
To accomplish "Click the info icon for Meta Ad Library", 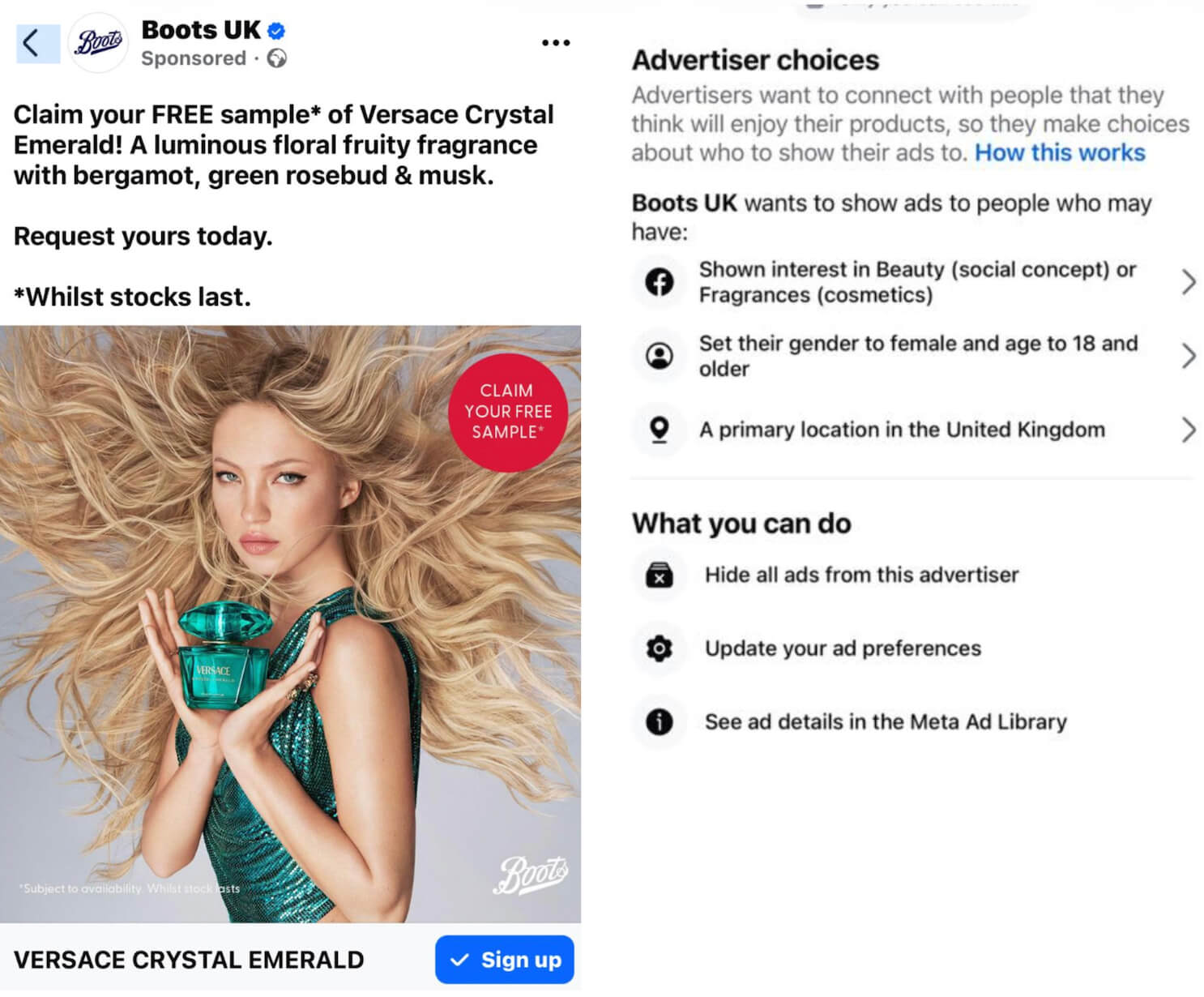I will coord(660,721).
